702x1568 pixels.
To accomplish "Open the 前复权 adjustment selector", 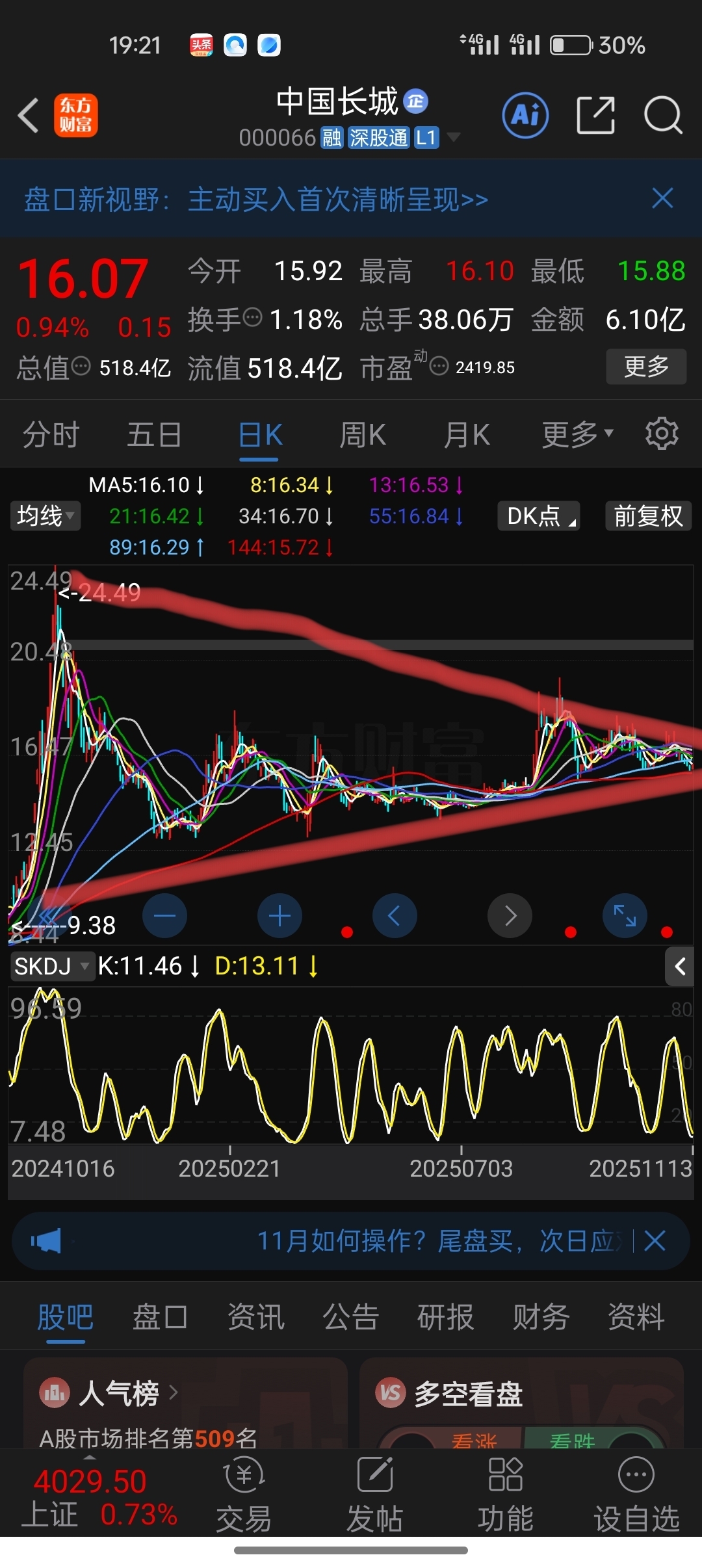I will [648, 516].
